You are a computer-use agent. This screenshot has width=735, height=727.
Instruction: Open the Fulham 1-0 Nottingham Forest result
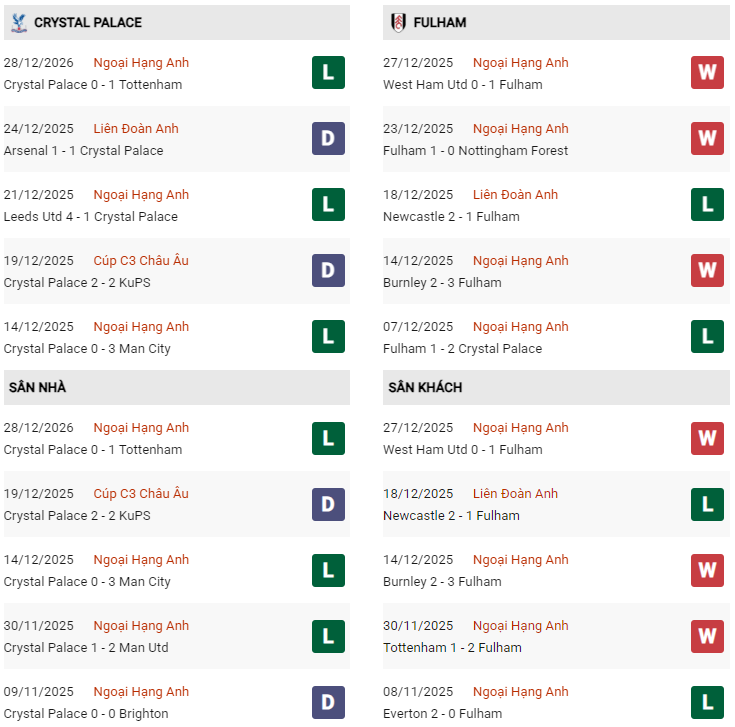[475, 150]
